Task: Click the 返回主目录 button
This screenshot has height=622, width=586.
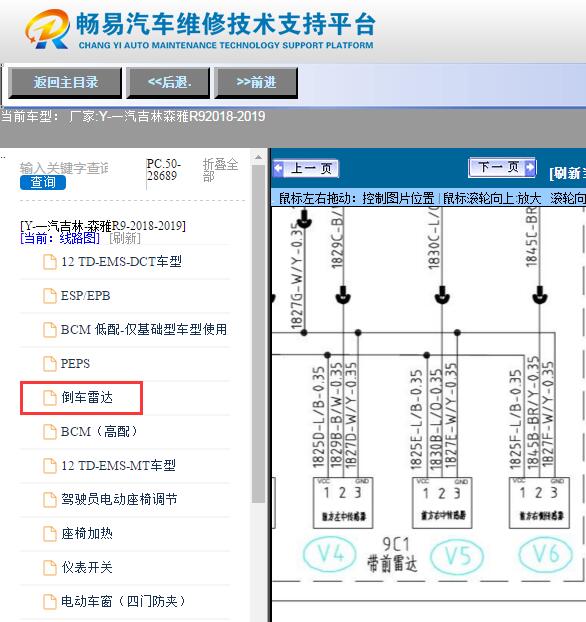Action: point(65,83)
